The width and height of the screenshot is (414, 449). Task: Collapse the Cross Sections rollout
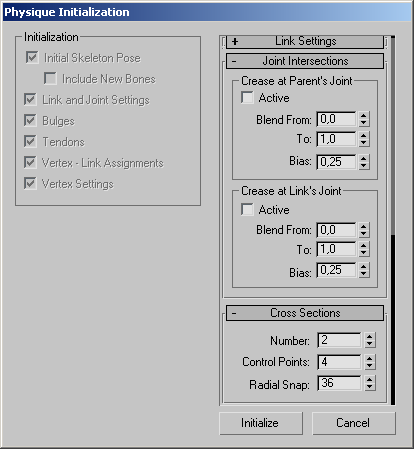[305, 313]
